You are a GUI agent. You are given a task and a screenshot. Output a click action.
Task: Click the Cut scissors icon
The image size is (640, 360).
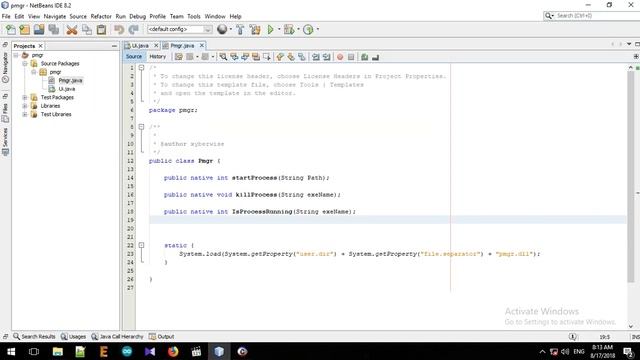[x=72, y=29]
